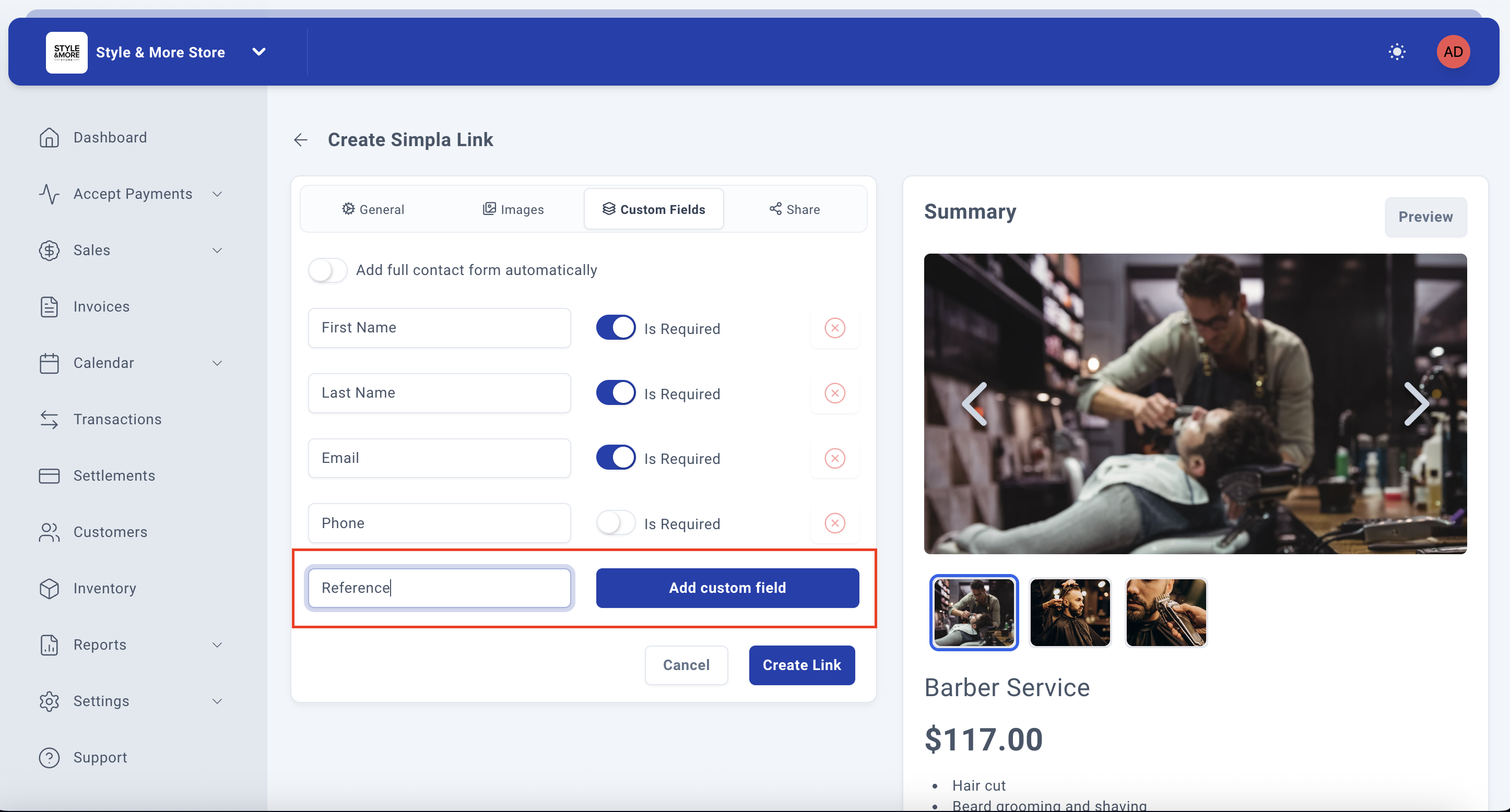Expand the Accept Payments menu chevron
The width and height of the screenshot is (1510, 812).
(x=217, y=194)
